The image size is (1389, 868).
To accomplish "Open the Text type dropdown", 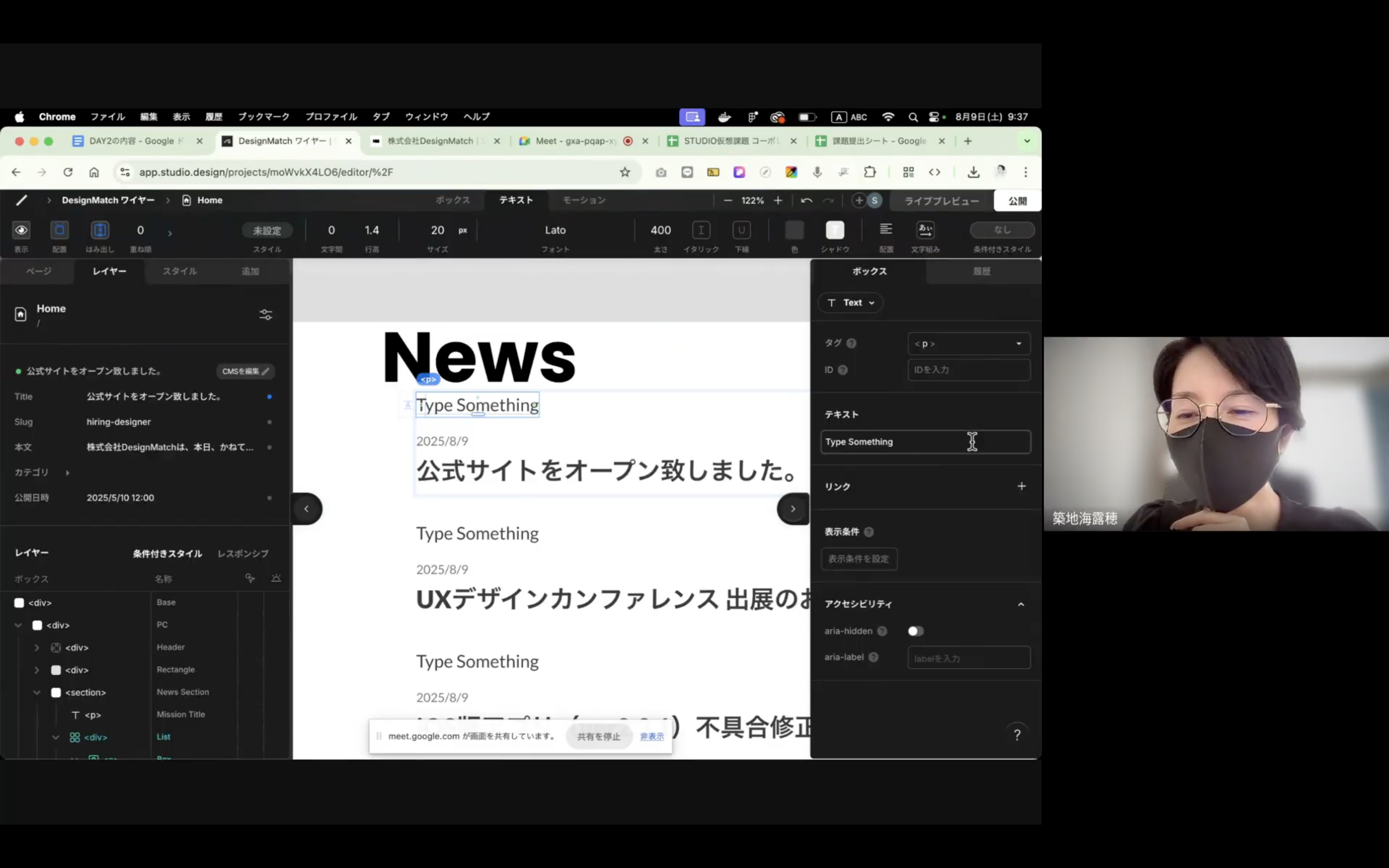I will (x=851, y=303).
